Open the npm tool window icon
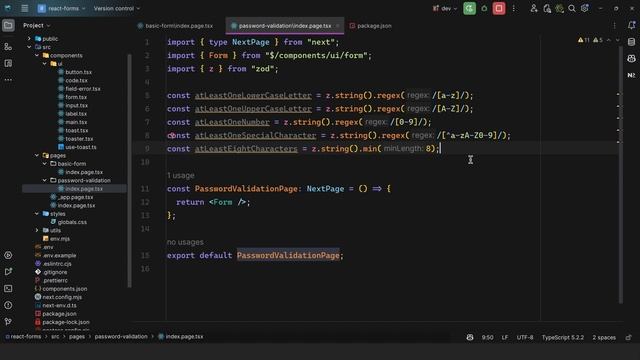 pos(631,75)
